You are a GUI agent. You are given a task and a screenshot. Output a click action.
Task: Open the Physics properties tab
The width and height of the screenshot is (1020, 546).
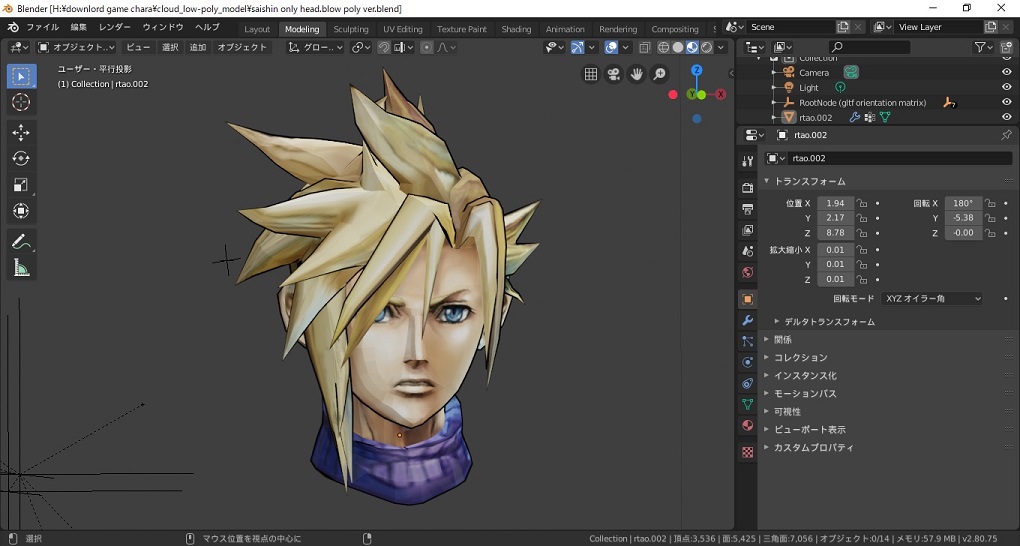(x=747, y=362)
